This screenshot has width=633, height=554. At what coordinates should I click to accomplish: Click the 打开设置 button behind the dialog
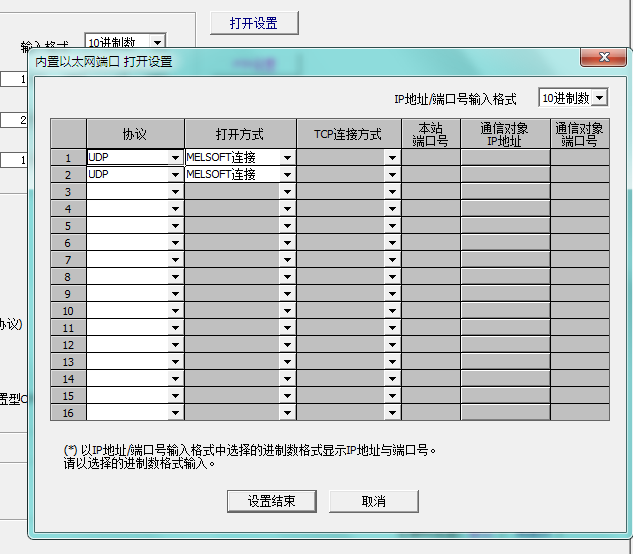tap(254, 23)
